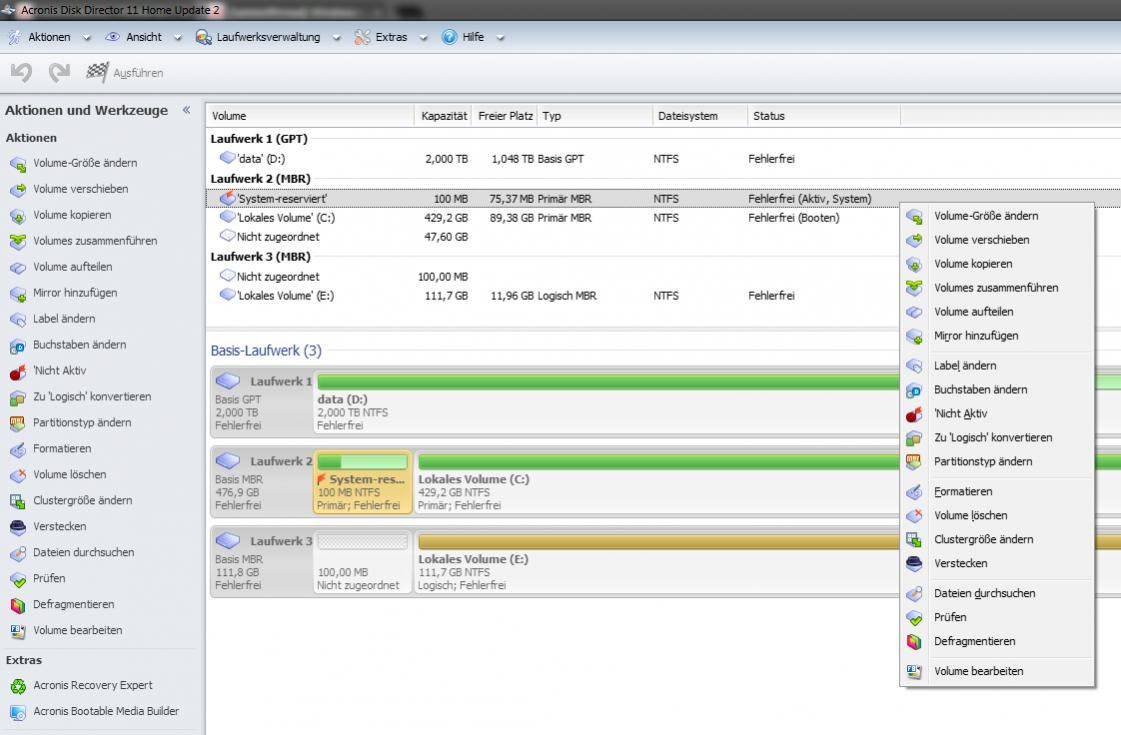
Task: Expand dropdown arrow next to Ansicht
Action: point(177,38)
